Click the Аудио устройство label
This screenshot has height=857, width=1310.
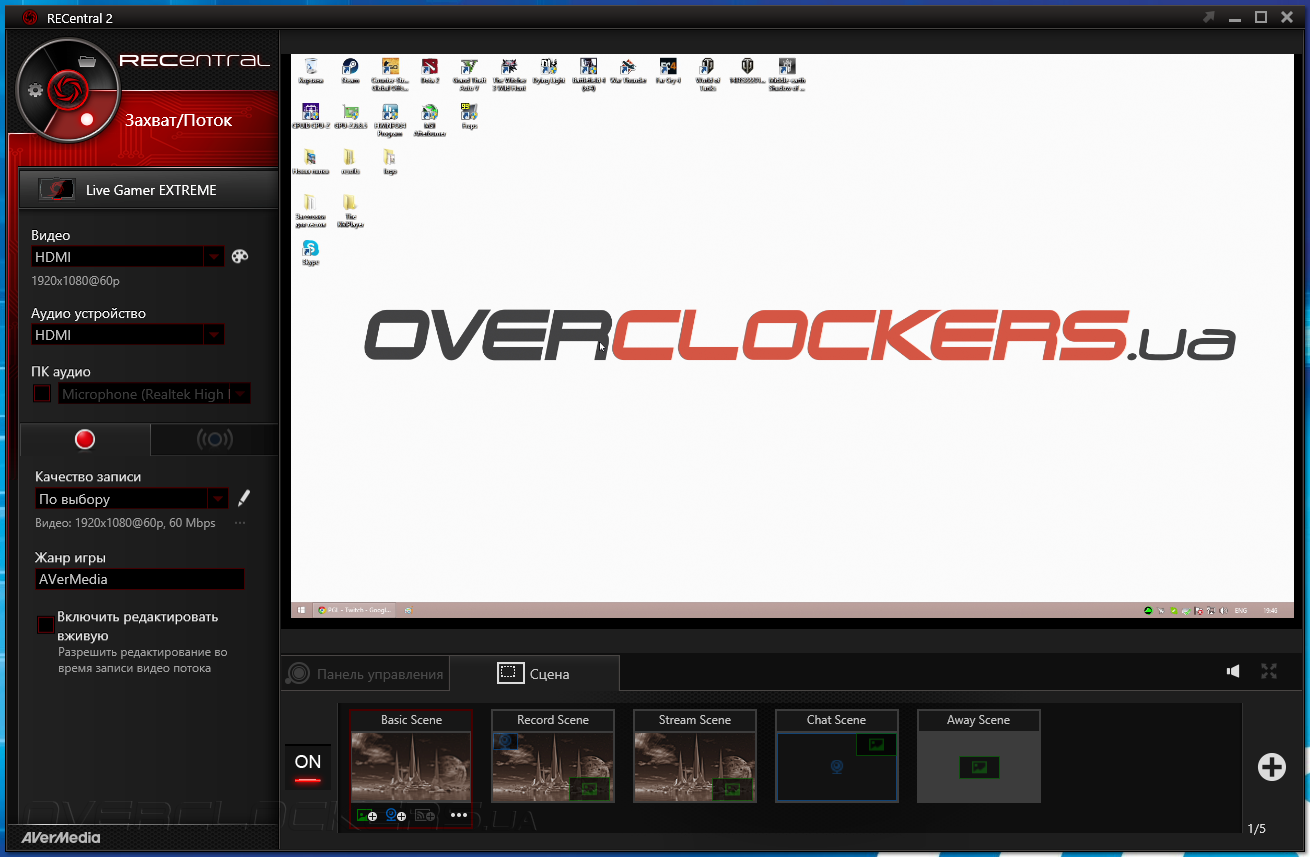pos(88,313)
